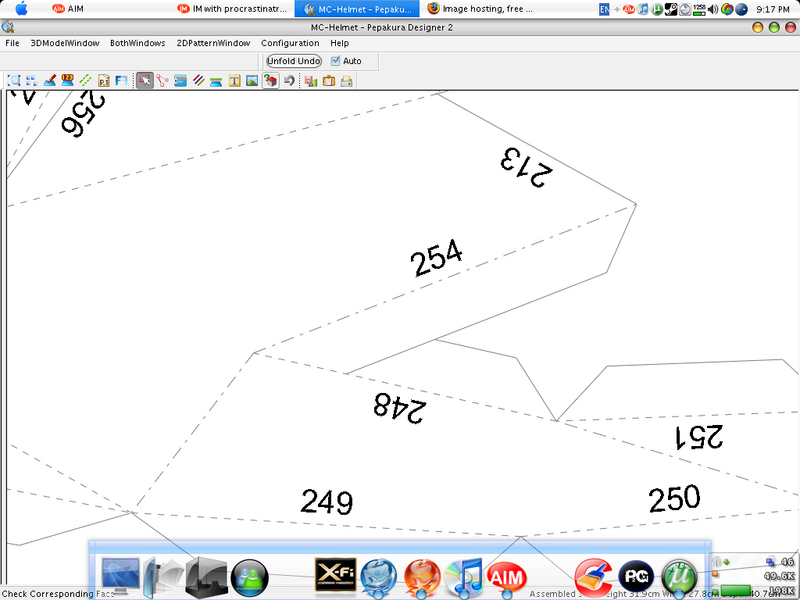This screenshot has height=600, width=800.
Task: Open the monitor computer icon in dock
Action: (x=120, y=577)
